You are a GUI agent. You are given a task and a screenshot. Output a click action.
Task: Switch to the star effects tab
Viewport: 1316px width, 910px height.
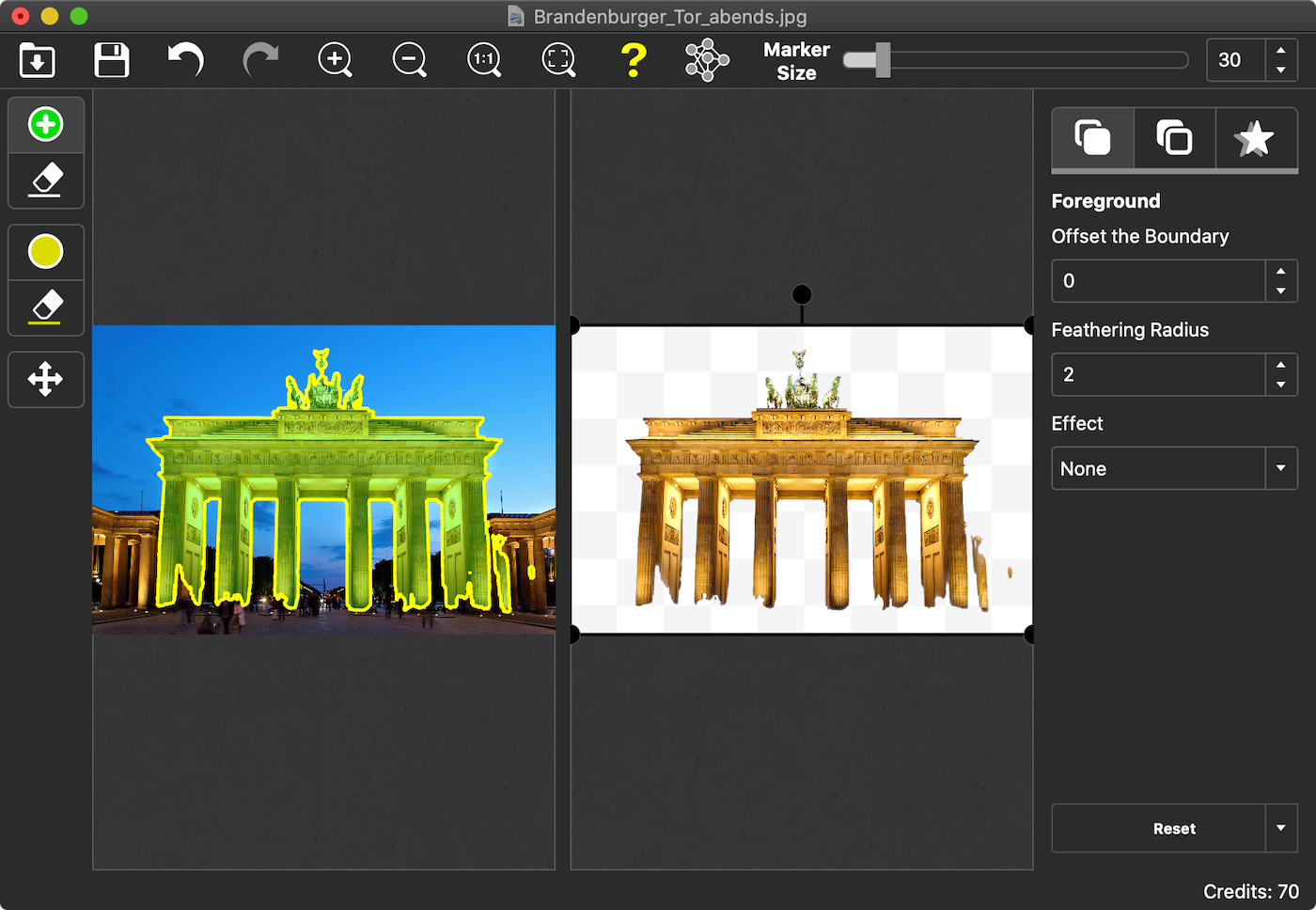[1255, 139]
